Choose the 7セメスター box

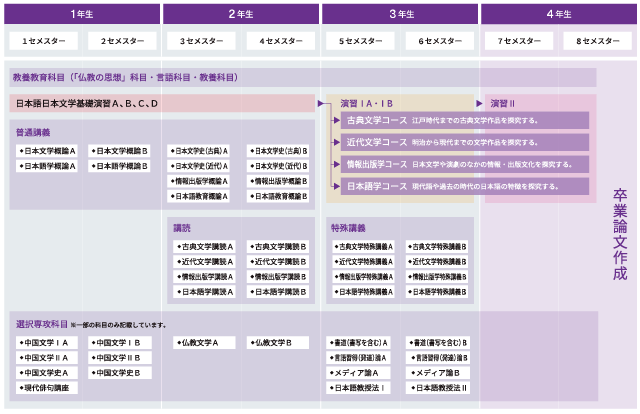point(515,42)
